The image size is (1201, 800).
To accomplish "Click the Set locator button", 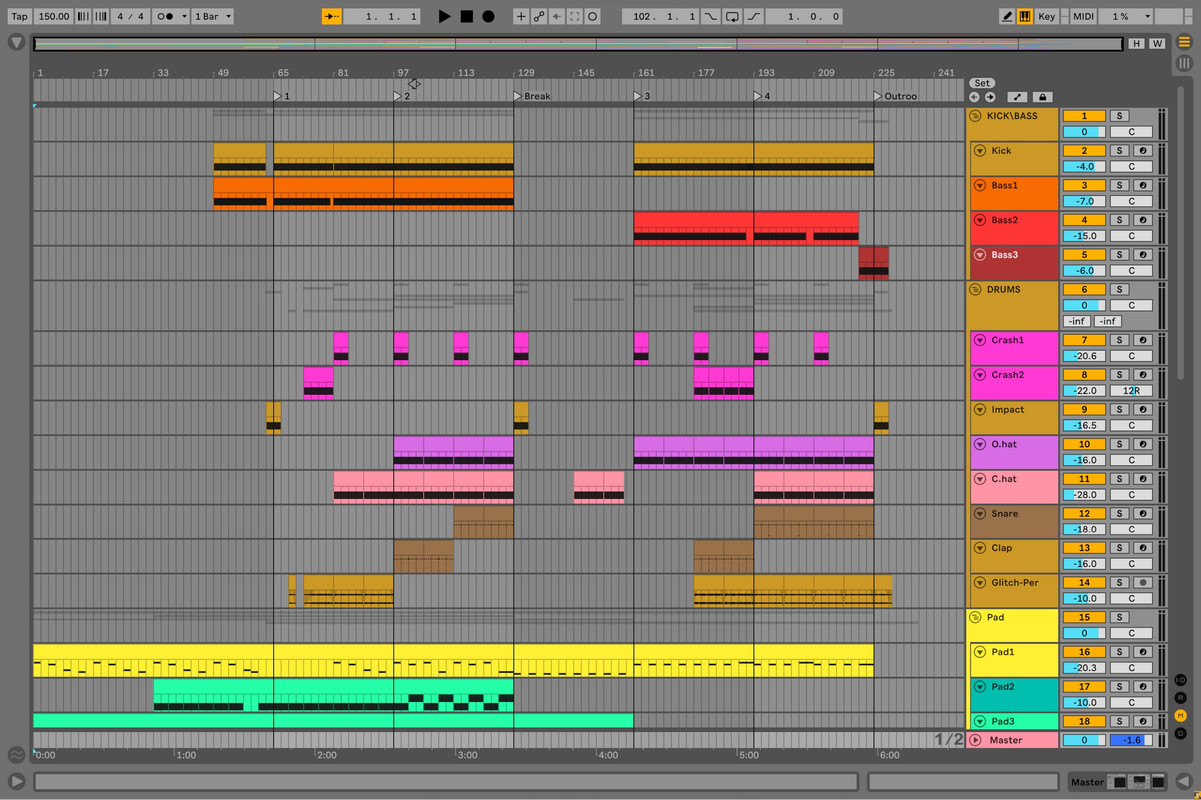I will click(x=982, y=83).
